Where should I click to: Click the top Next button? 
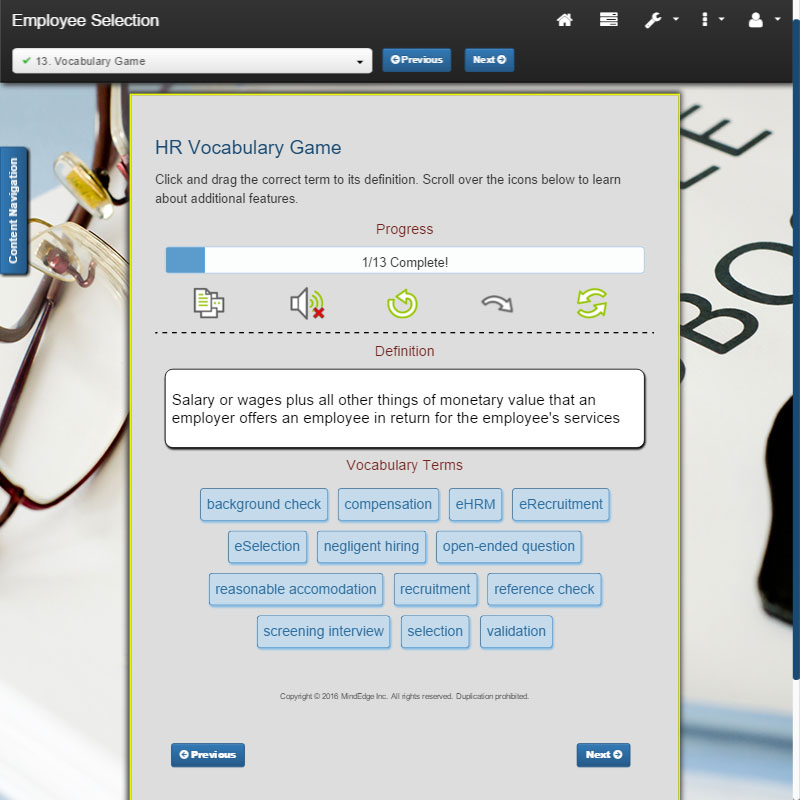tap(489, 60)
